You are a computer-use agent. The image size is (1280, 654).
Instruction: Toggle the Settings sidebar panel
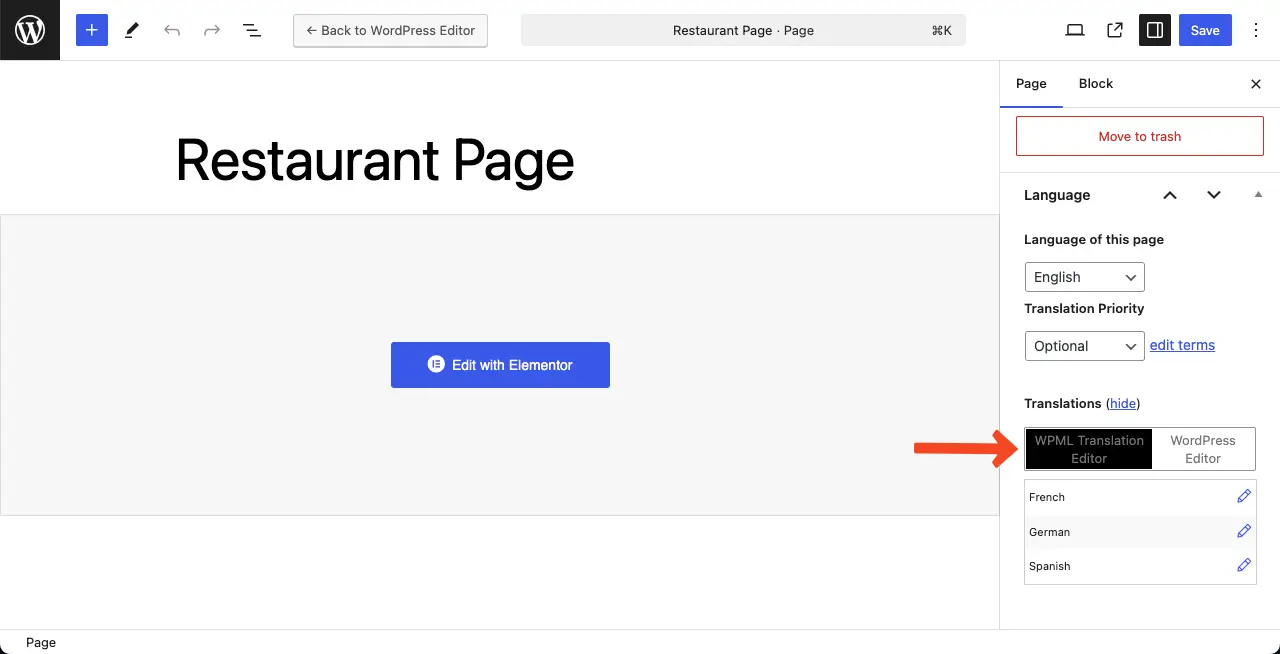tap(1155, 30)
